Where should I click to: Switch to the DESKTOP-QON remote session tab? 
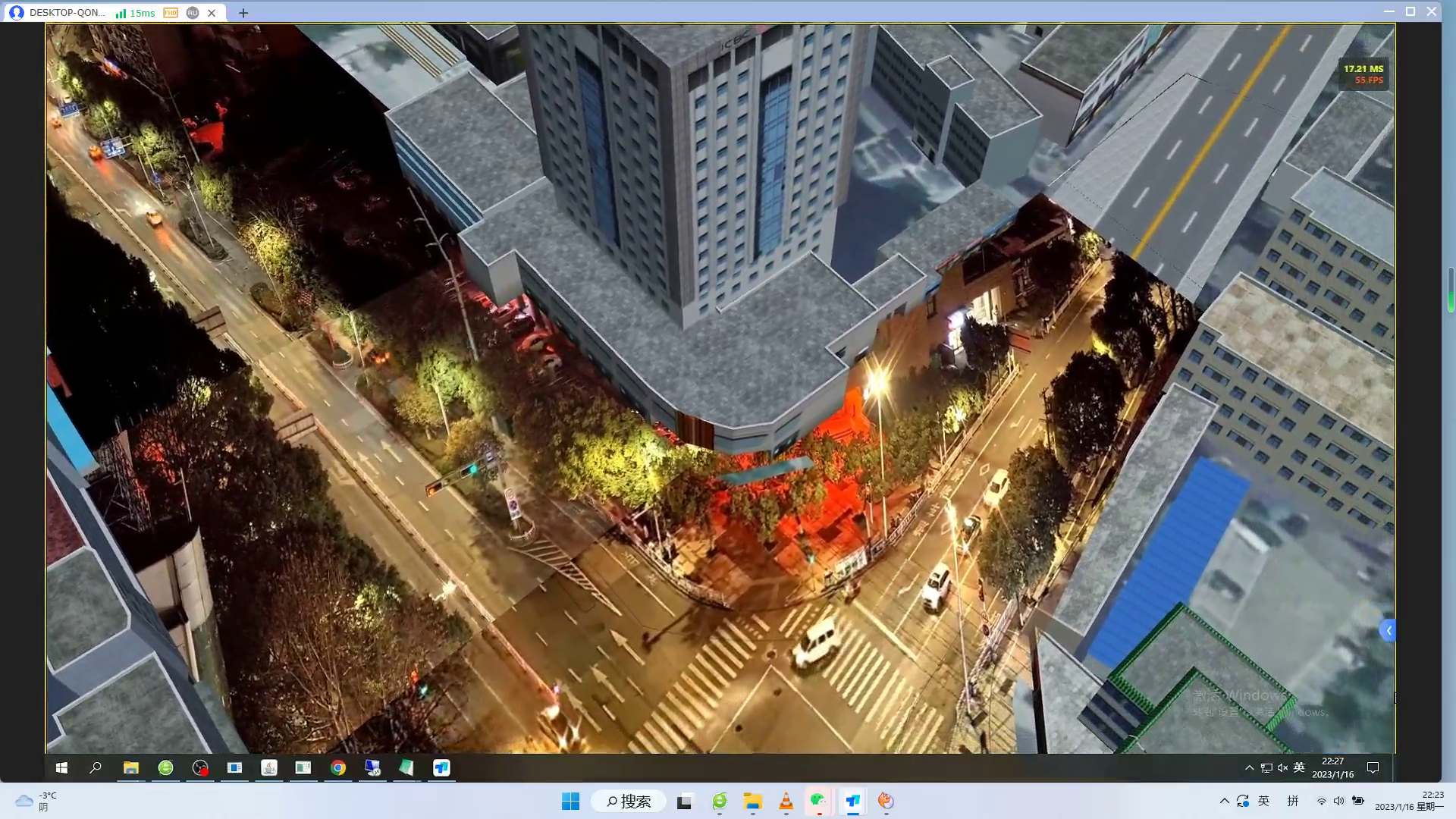(67, 13)
